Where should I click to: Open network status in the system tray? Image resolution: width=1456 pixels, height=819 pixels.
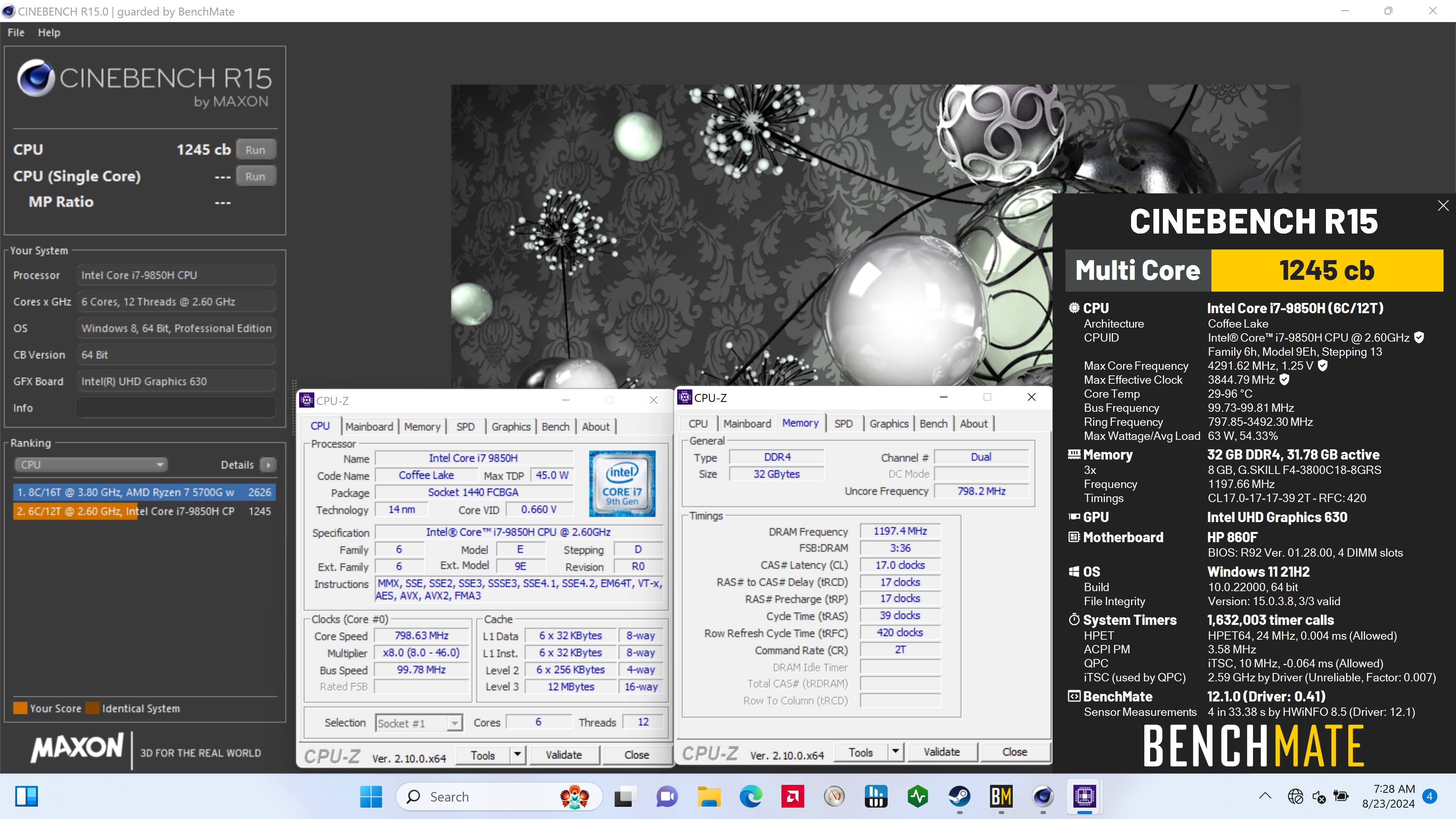(x=1296, y=797)
